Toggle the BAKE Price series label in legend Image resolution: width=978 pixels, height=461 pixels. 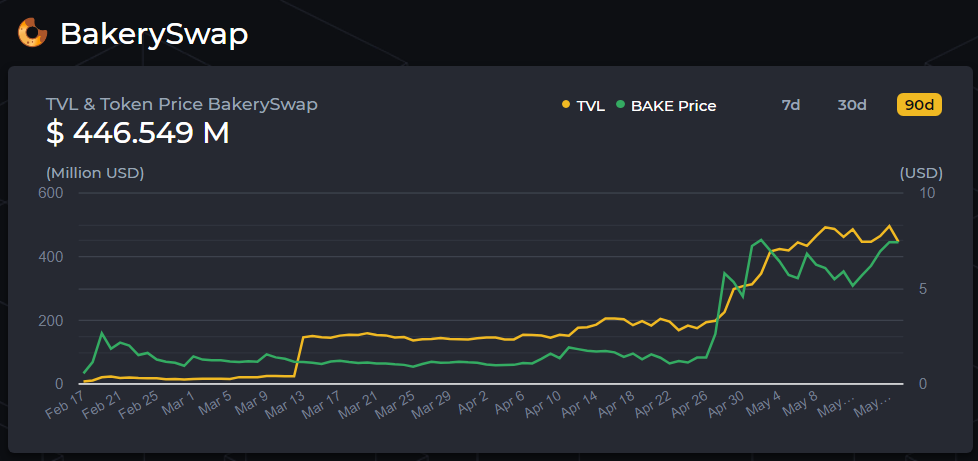point(673,105)
